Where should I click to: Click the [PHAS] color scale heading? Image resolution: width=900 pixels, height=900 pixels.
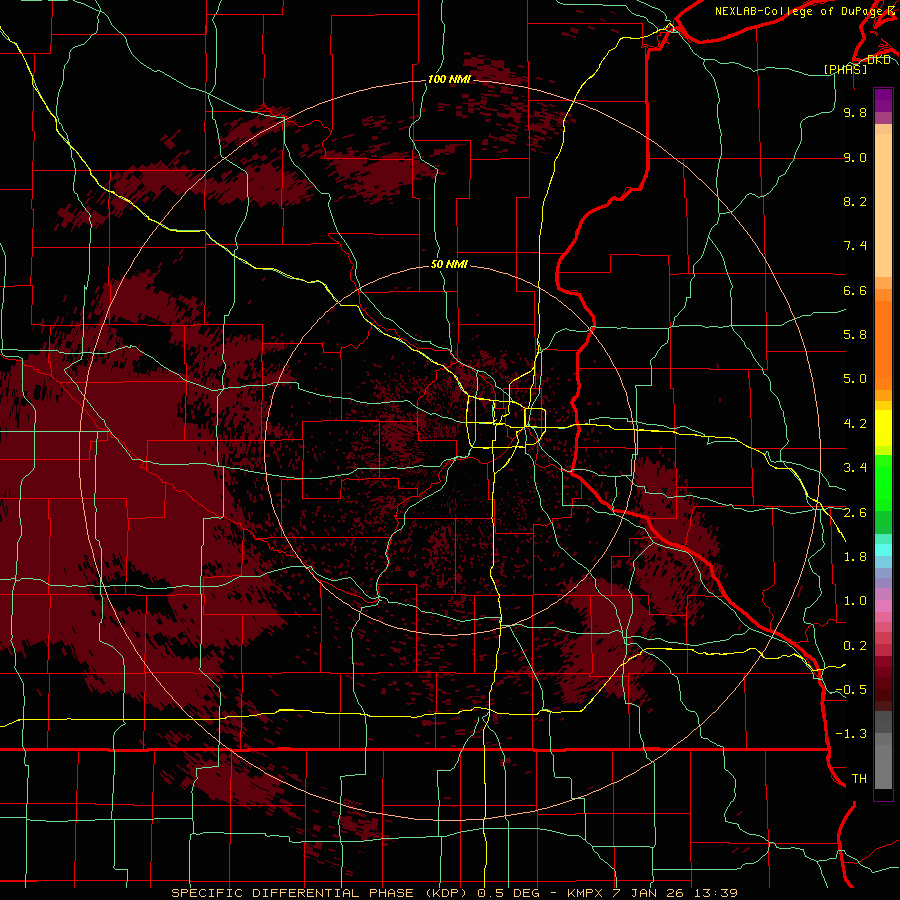tap(845, 69)
